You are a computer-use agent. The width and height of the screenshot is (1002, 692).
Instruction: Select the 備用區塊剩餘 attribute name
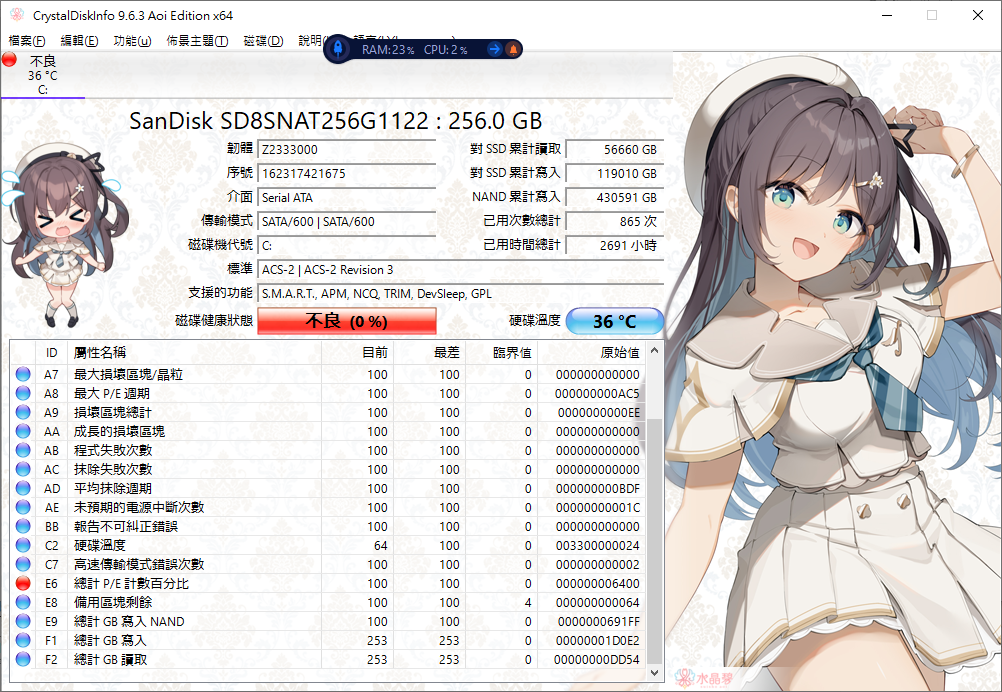point(113,603)
